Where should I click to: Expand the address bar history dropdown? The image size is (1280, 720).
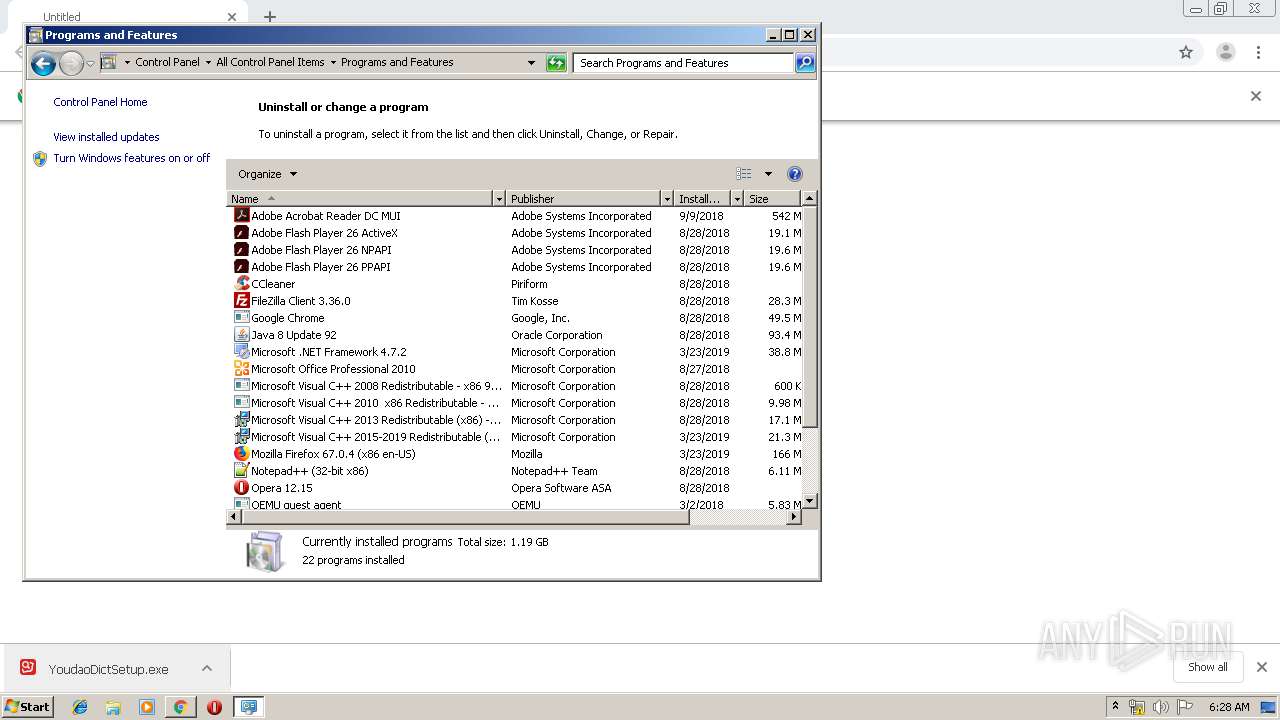[x=531, y=63]
